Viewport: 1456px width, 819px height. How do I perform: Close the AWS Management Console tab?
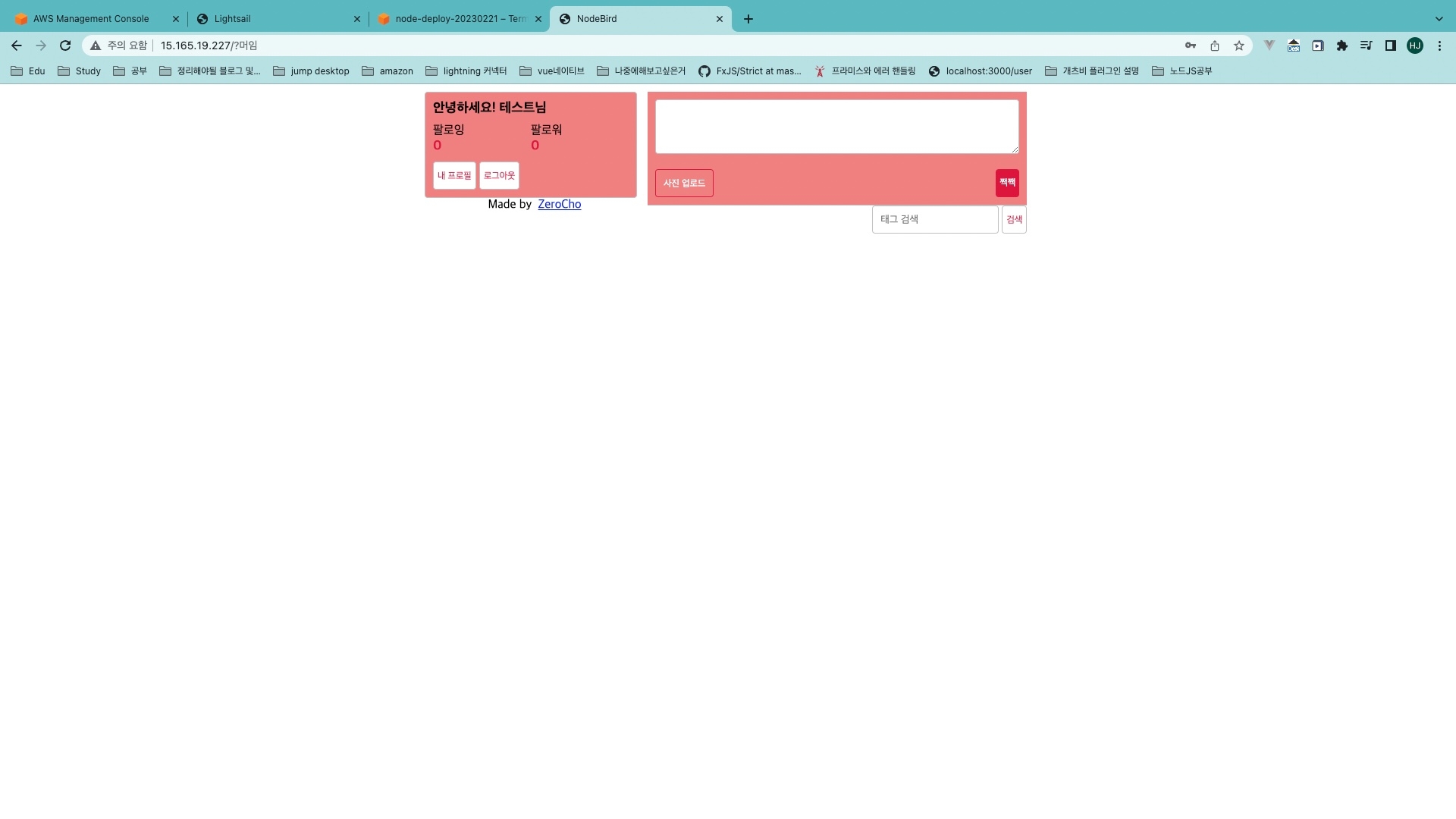coord(176,19)
